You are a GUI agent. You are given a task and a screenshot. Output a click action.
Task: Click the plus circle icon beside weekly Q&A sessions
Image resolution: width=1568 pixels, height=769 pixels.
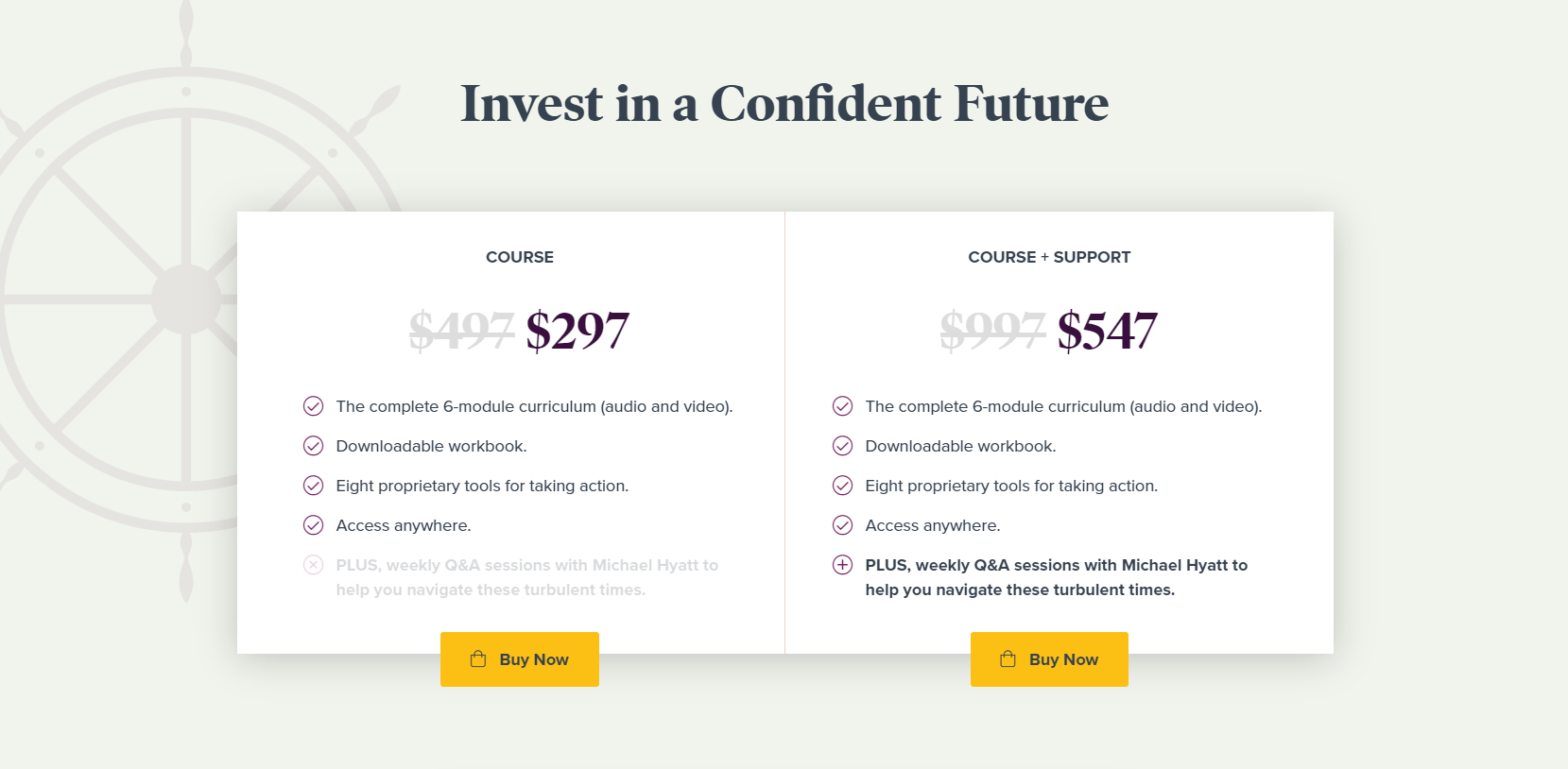842,565
